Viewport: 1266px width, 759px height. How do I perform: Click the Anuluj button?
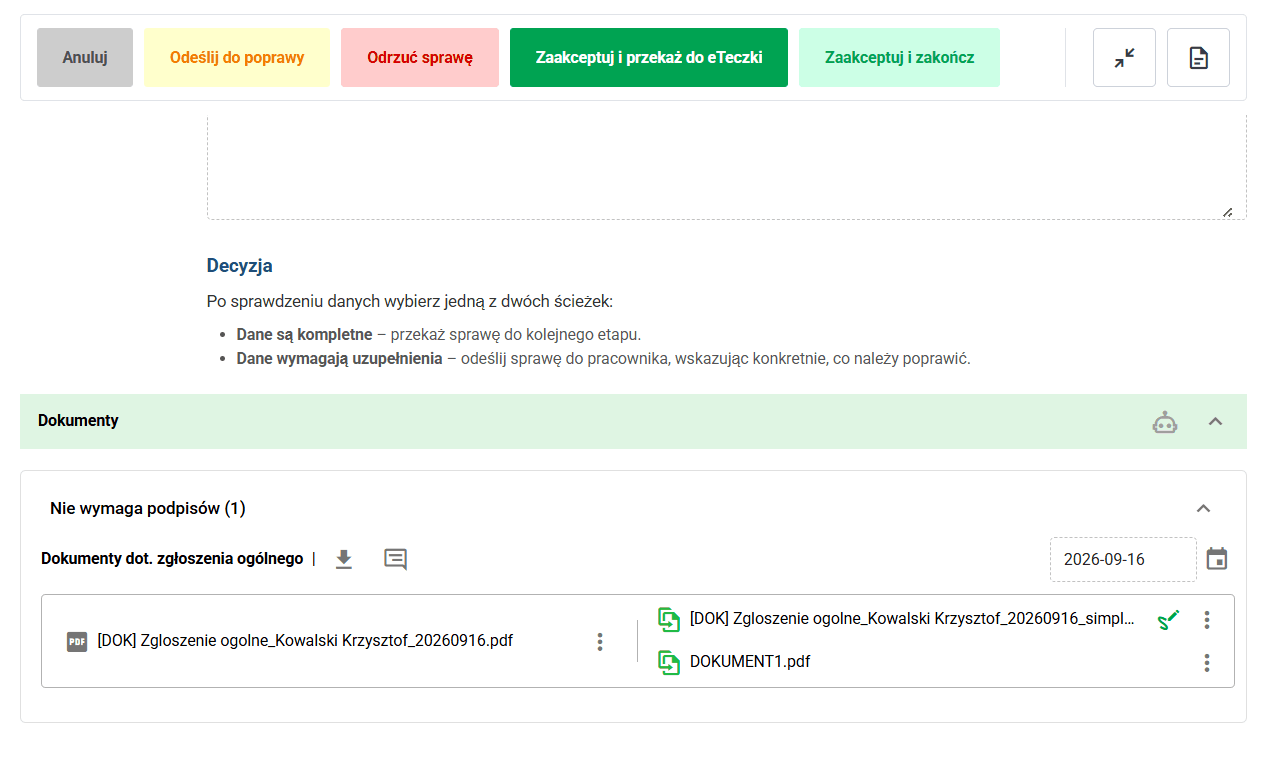point(85,58)
